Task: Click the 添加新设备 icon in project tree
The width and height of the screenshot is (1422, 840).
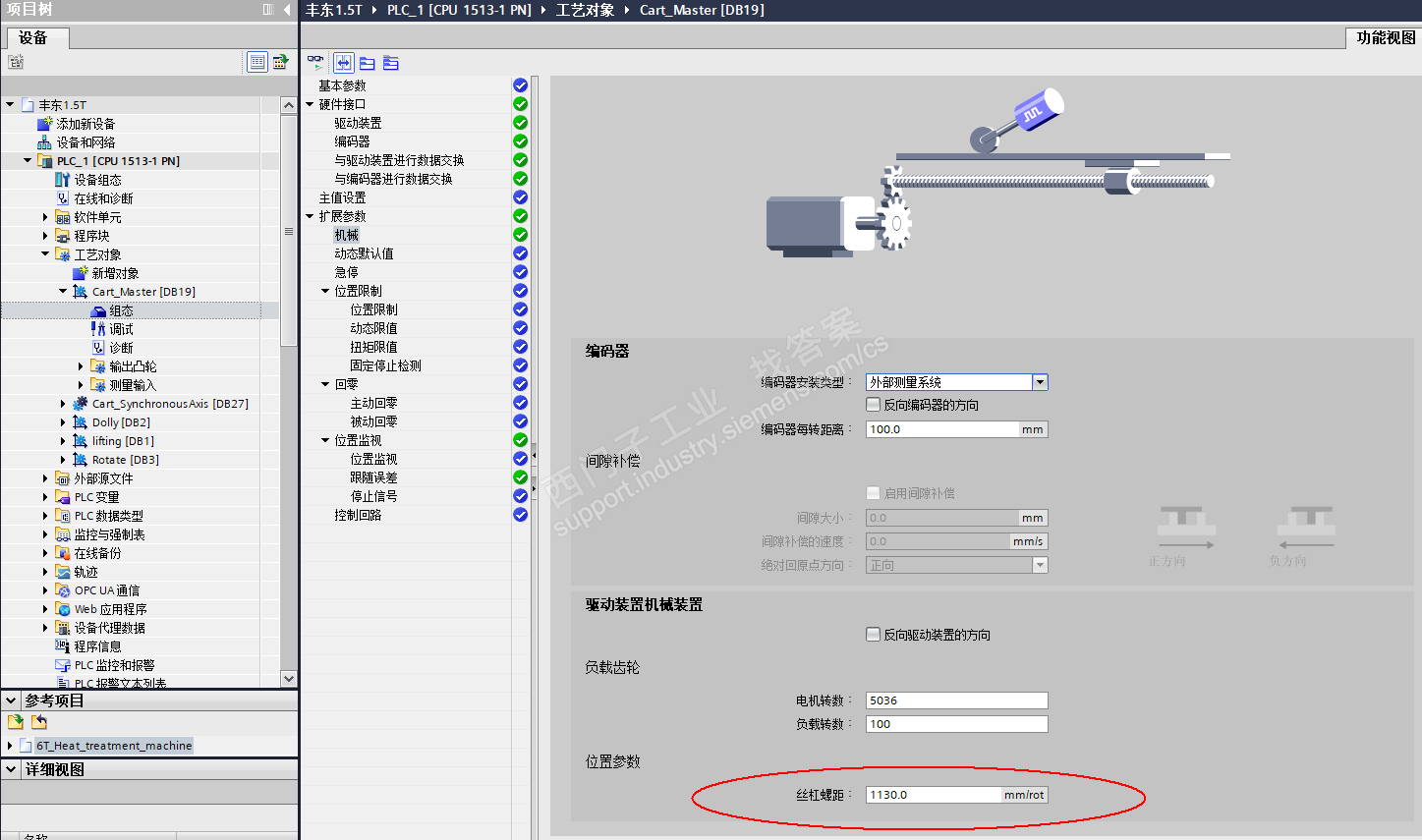Action: click(x=44, y=124)
